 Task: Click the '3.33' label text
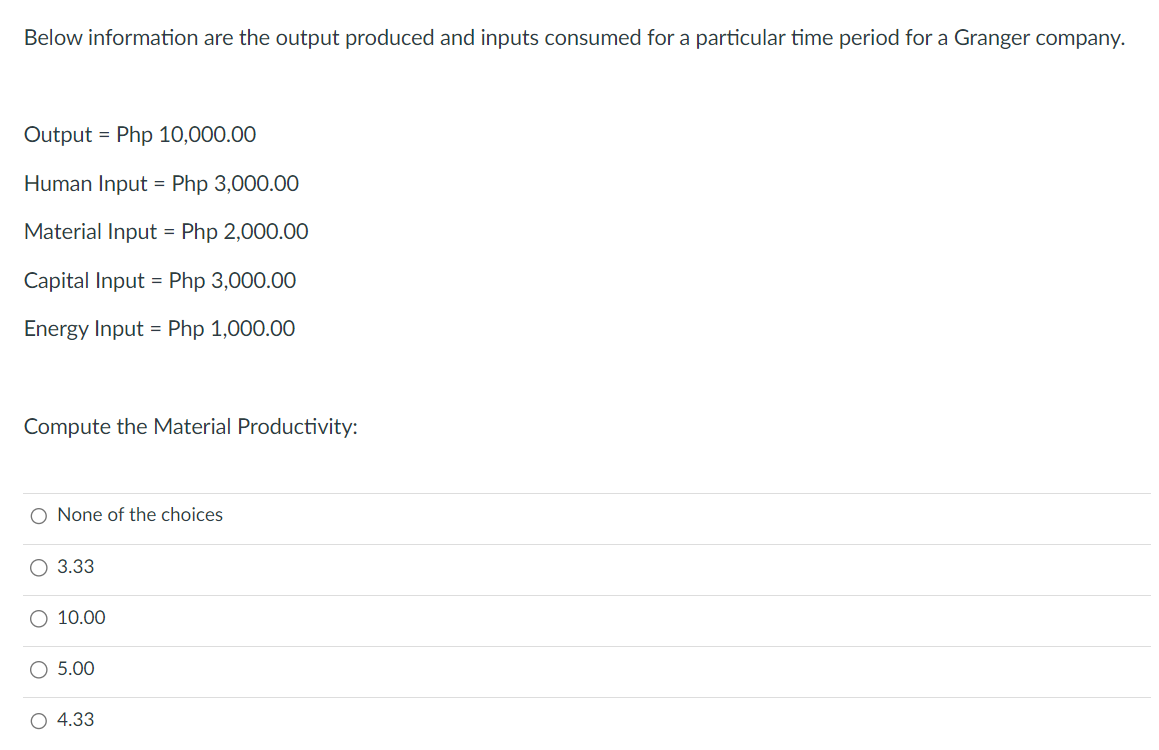click(75, 567)
